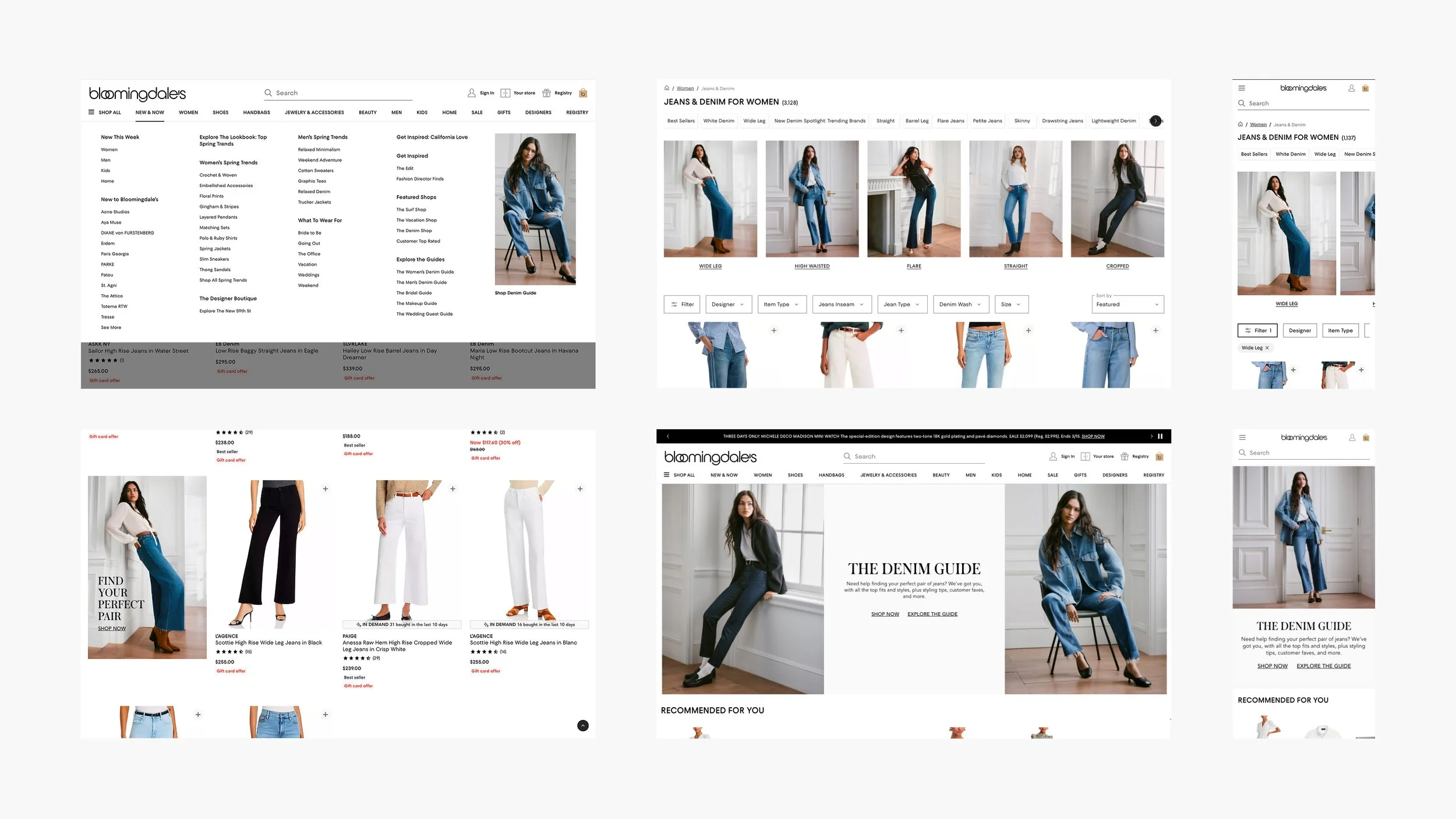This screenshot has height=819, width=1456.
Task: Click the dark back-to-top arrow button on the product grid page
Action: 583,726
